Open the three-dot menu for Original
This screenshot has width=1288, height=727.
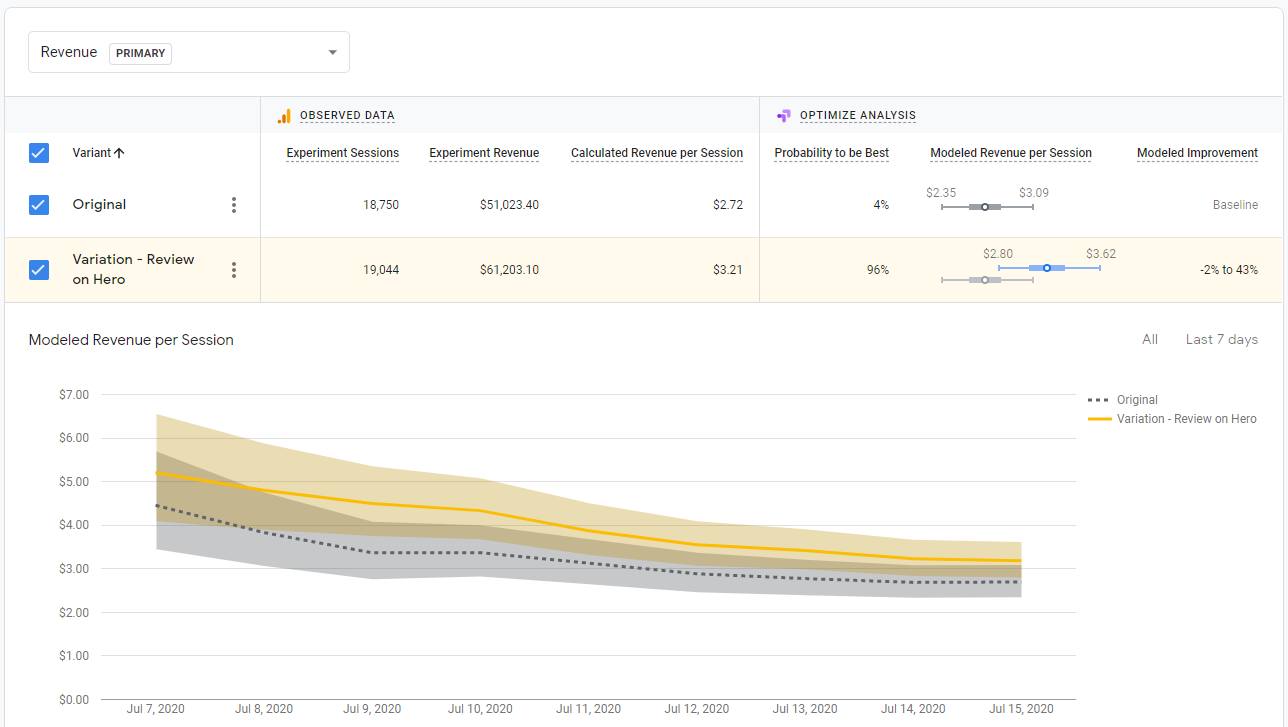coord(234,205)
